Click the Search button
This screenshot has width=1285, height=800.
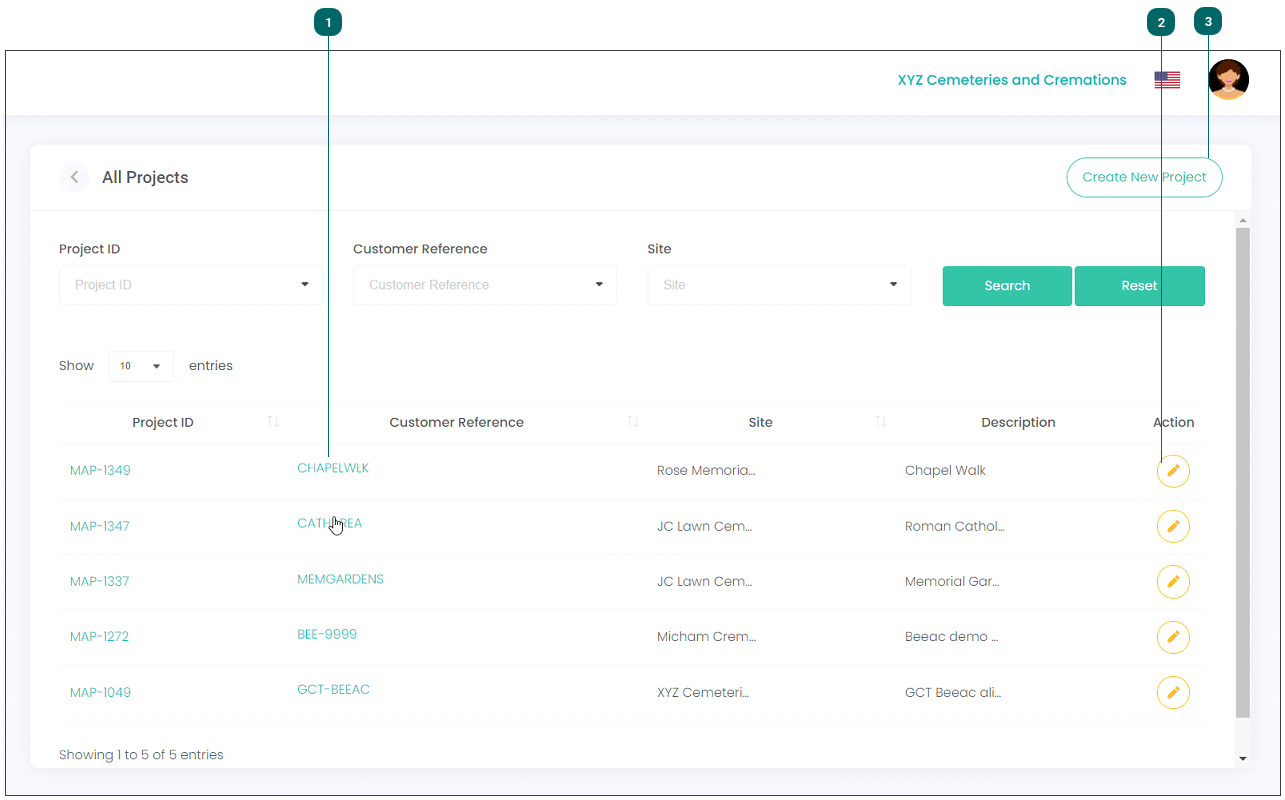tap(1007, 286)
